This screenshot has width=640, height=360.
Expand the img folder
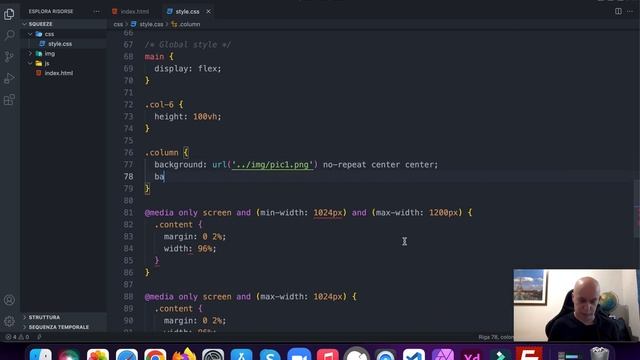(x=30, y=53)
